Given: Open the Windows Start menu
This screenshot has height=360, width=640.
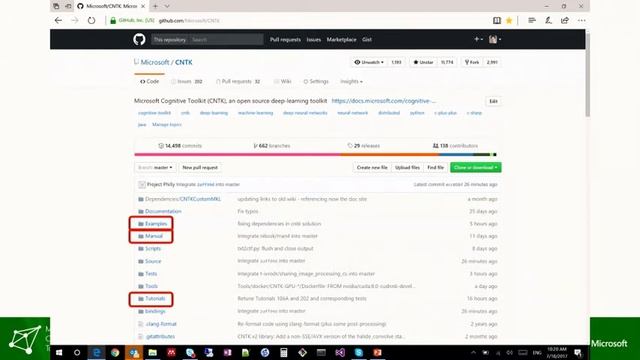Looking at the screenshot, I should [x=59, y=353].
